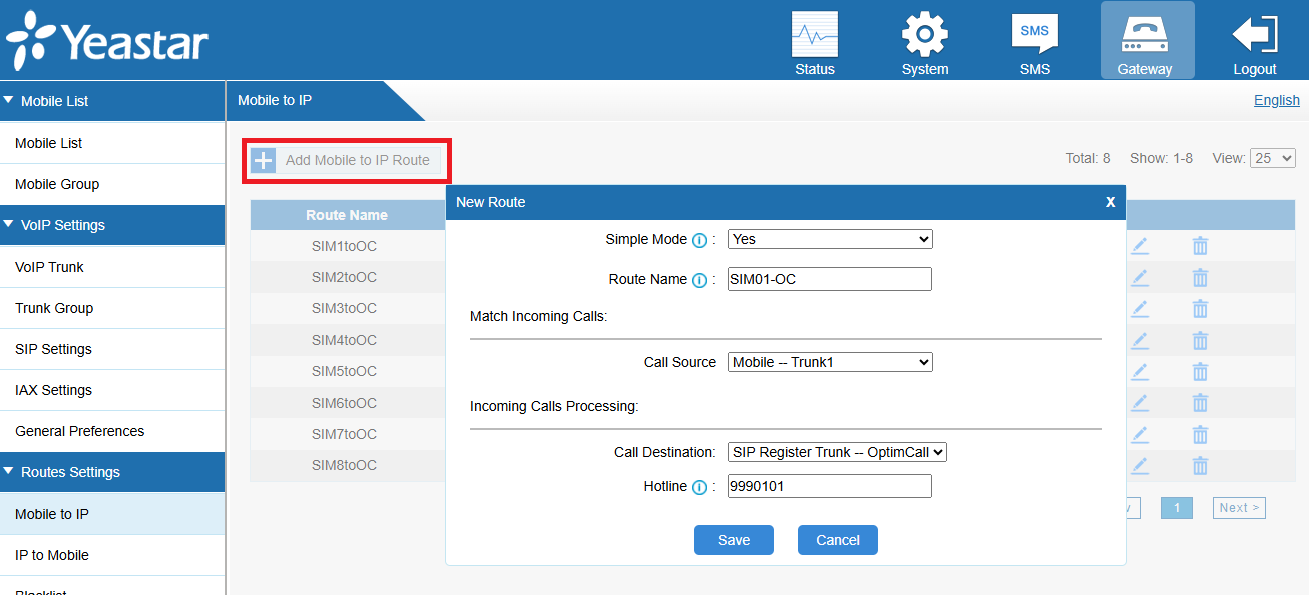The image size is (1309, 595).
Task: Open VoIP Trunk in the sidebar
Action: pyautogui.click(x=112, y=267)
